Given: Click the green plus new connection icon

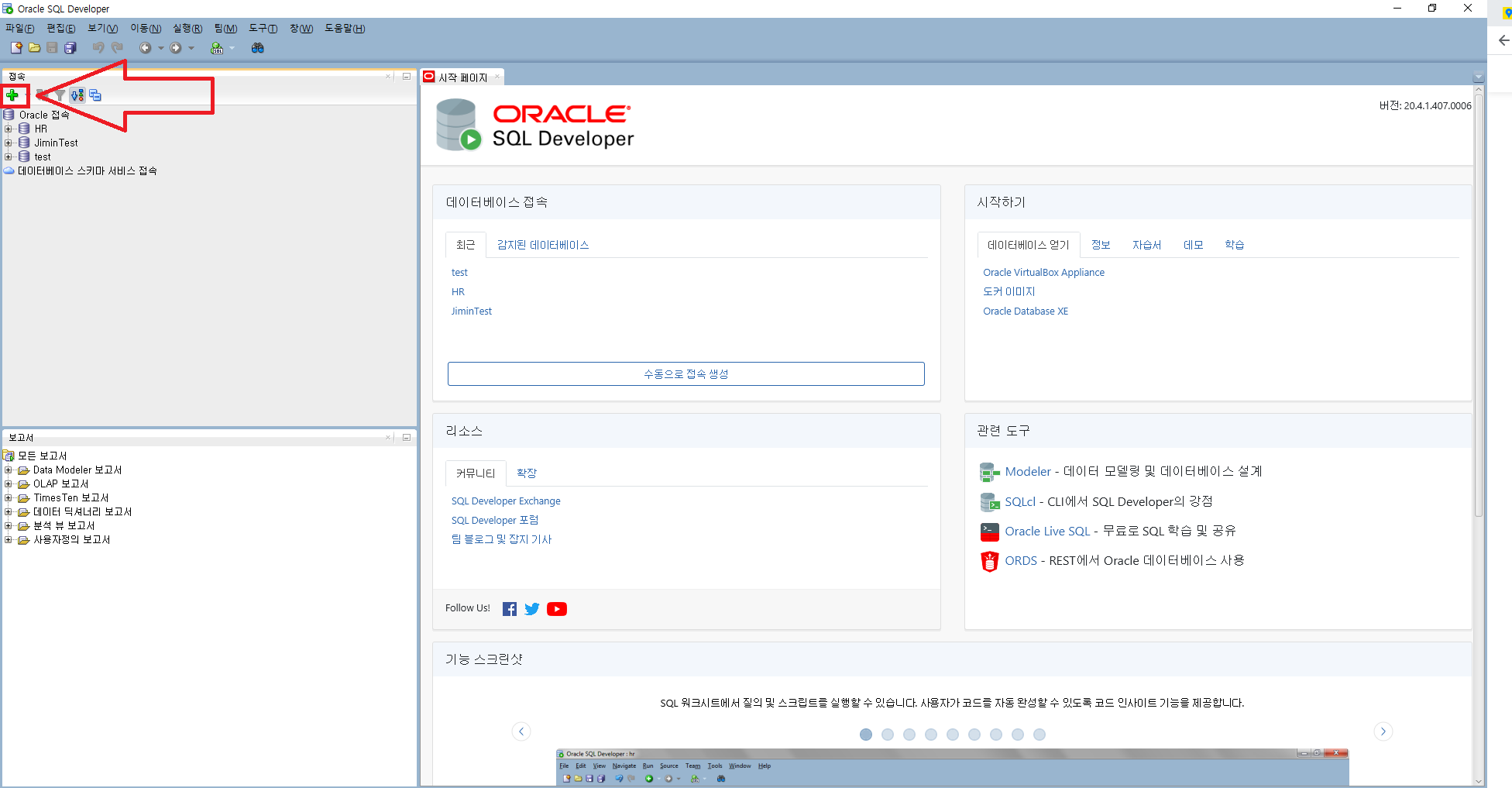Looking at the screenshot, I should pyautogui.click(x=12, y=95).
